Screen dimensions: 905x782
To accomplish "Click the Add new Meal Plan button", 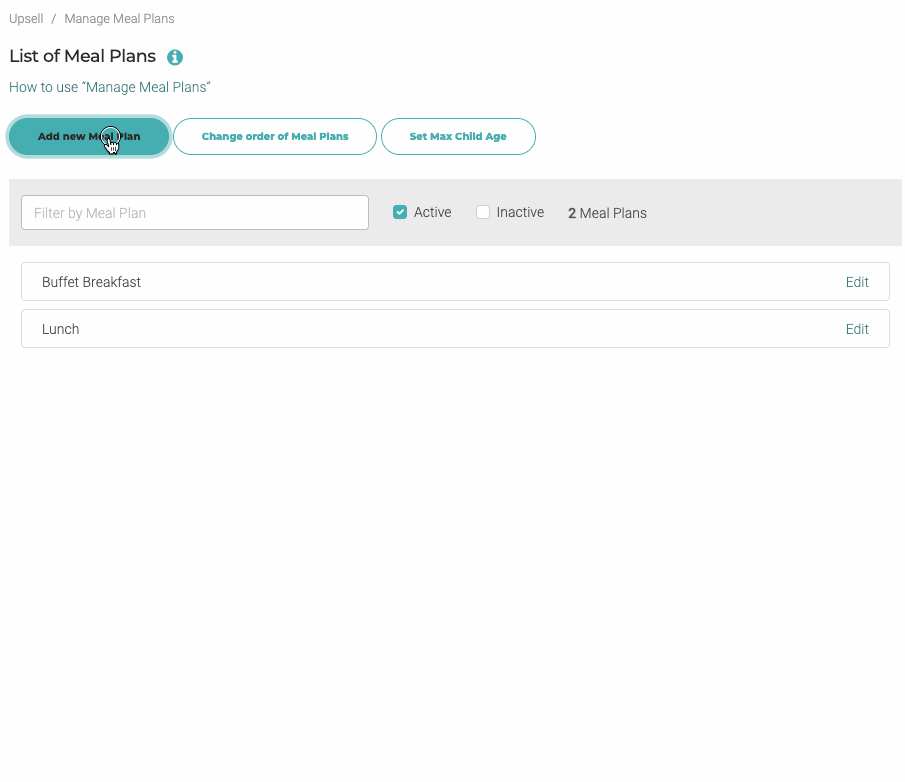I will (x=88, y=136).
